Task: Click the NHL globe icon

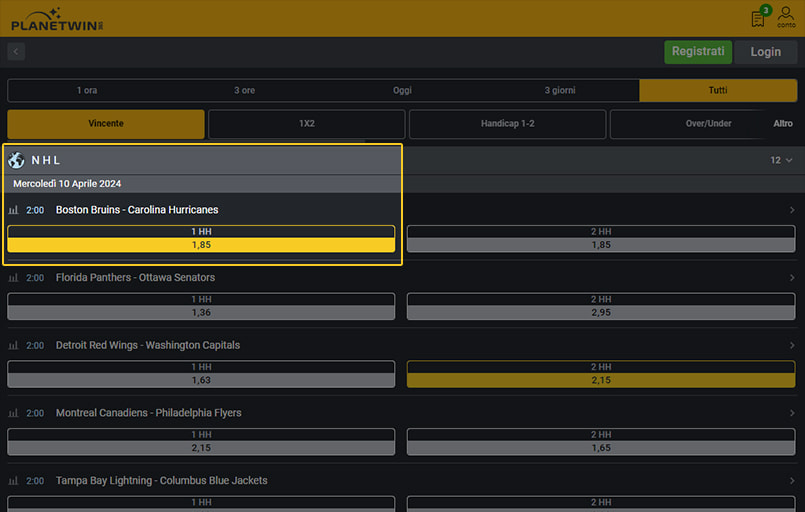Action: pos(16,160)
